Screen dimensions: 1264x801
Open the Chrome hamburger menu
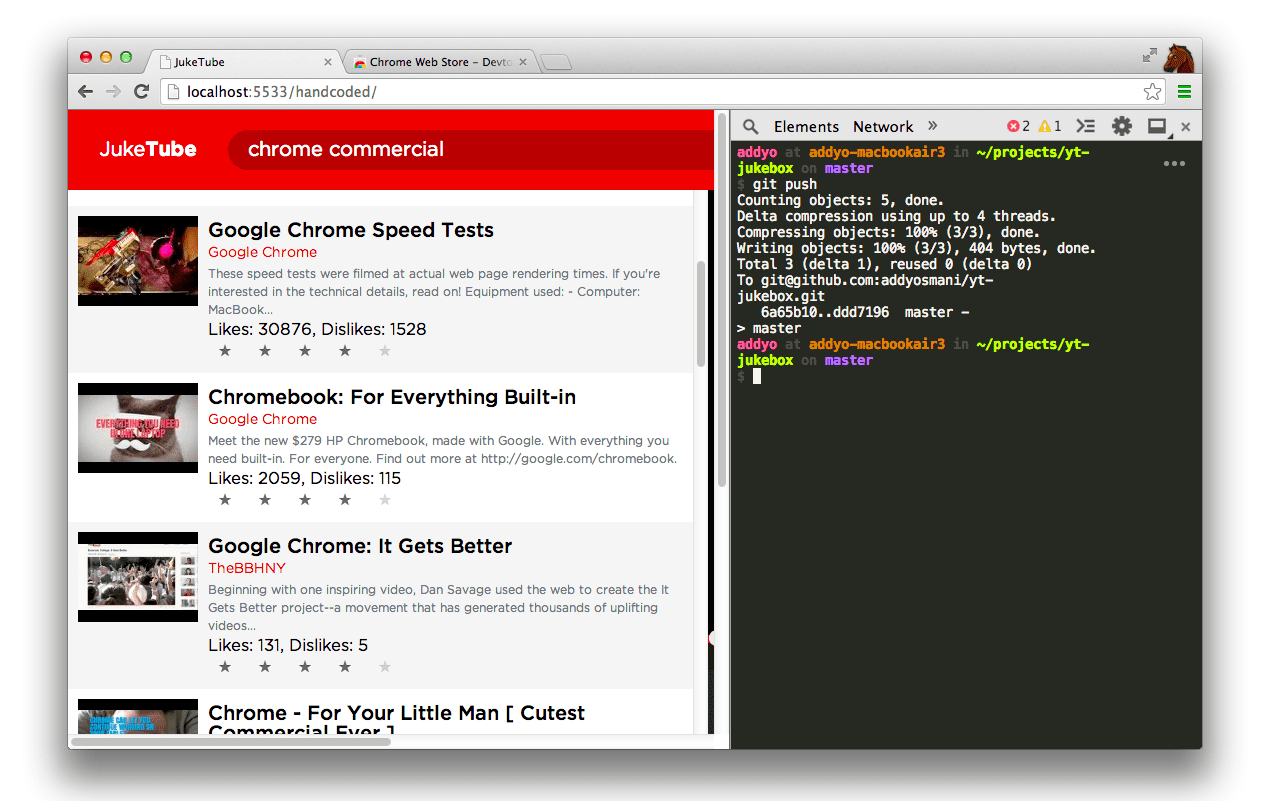coord(1183,91)
